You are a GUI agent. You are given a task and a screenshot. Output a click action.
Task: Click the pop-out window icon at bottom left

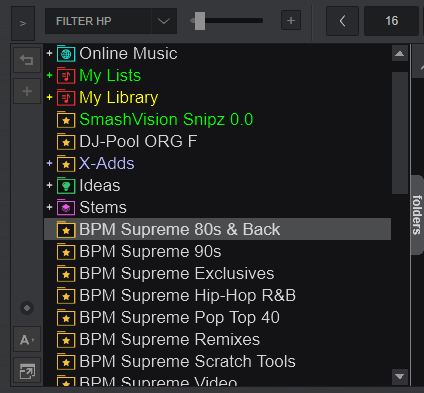click(x=27, y=370)
